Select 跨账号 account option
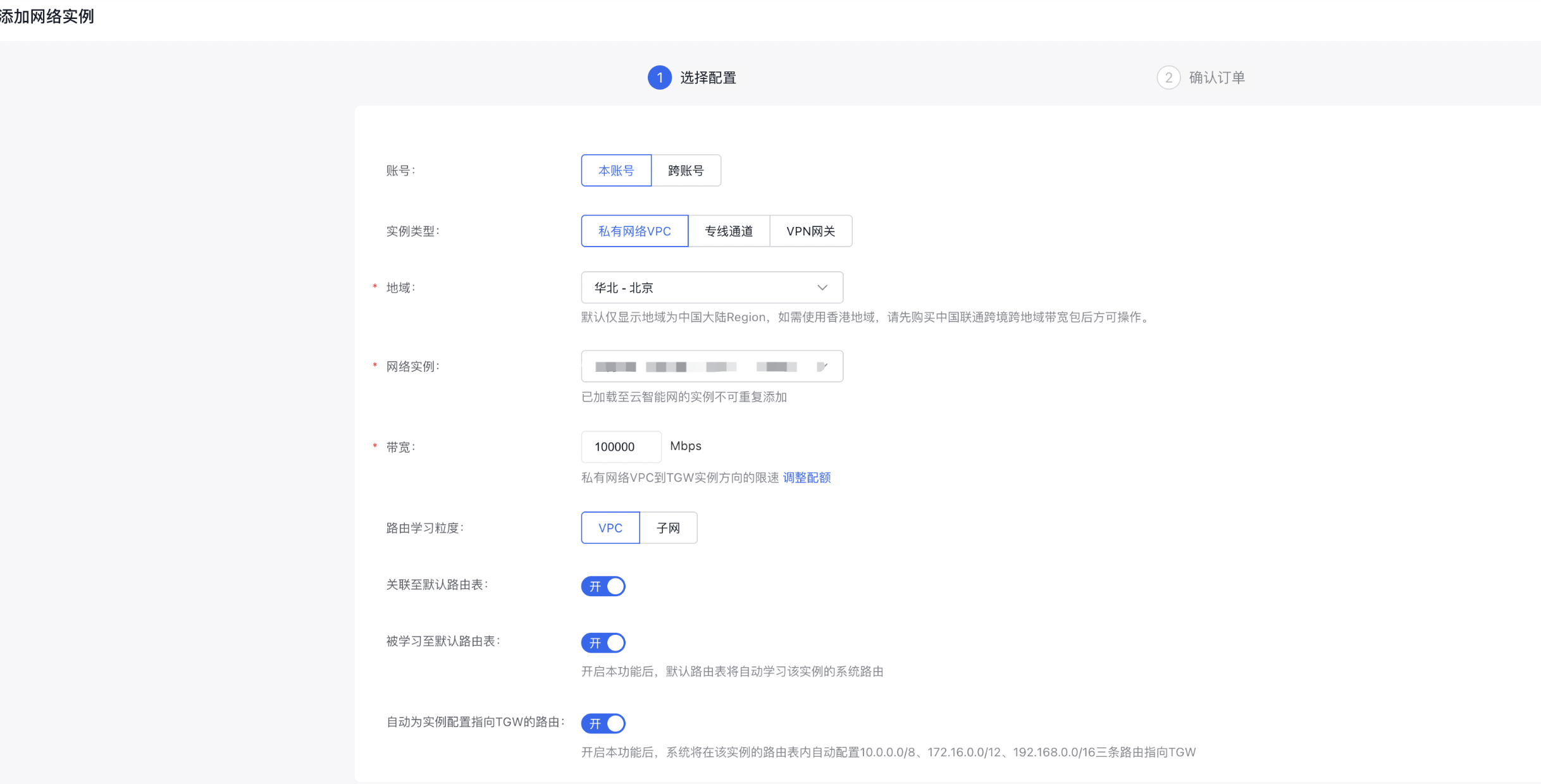 [x=686, y=171]
